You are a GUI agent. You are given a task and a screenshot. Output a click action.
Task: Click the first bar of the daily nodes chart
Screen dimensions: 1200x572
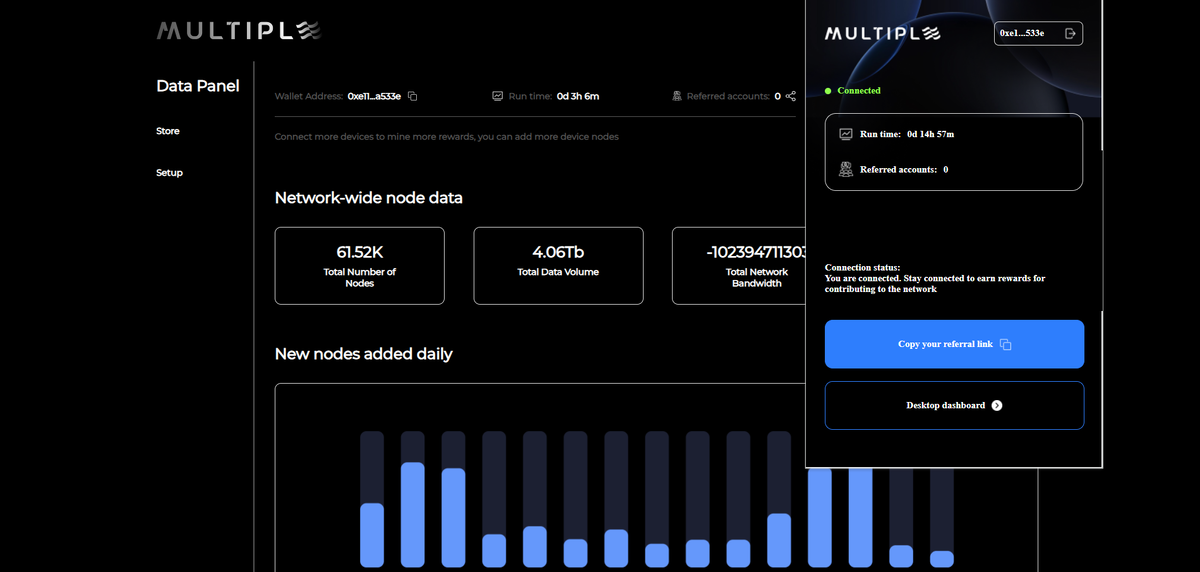[372, 535]
